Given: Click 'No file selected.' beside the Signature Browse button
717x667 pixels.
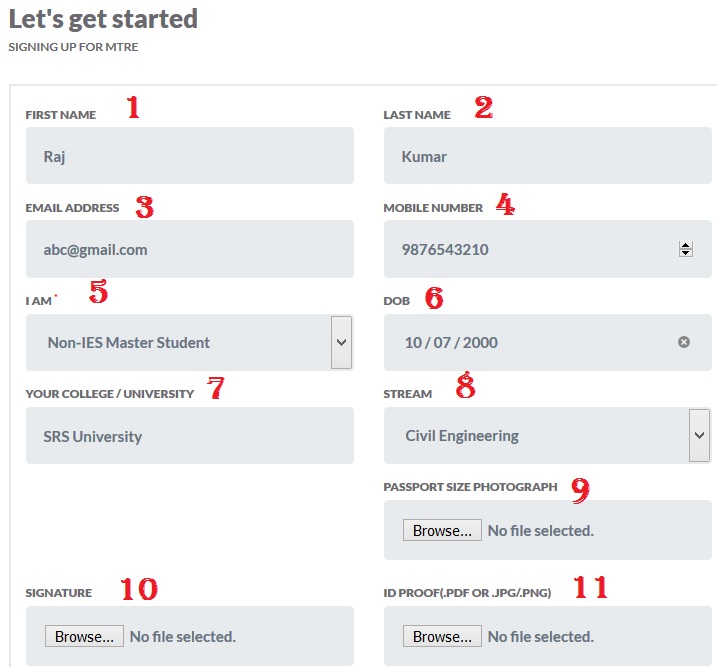Looking at the screenshot, I should [183, 636].
